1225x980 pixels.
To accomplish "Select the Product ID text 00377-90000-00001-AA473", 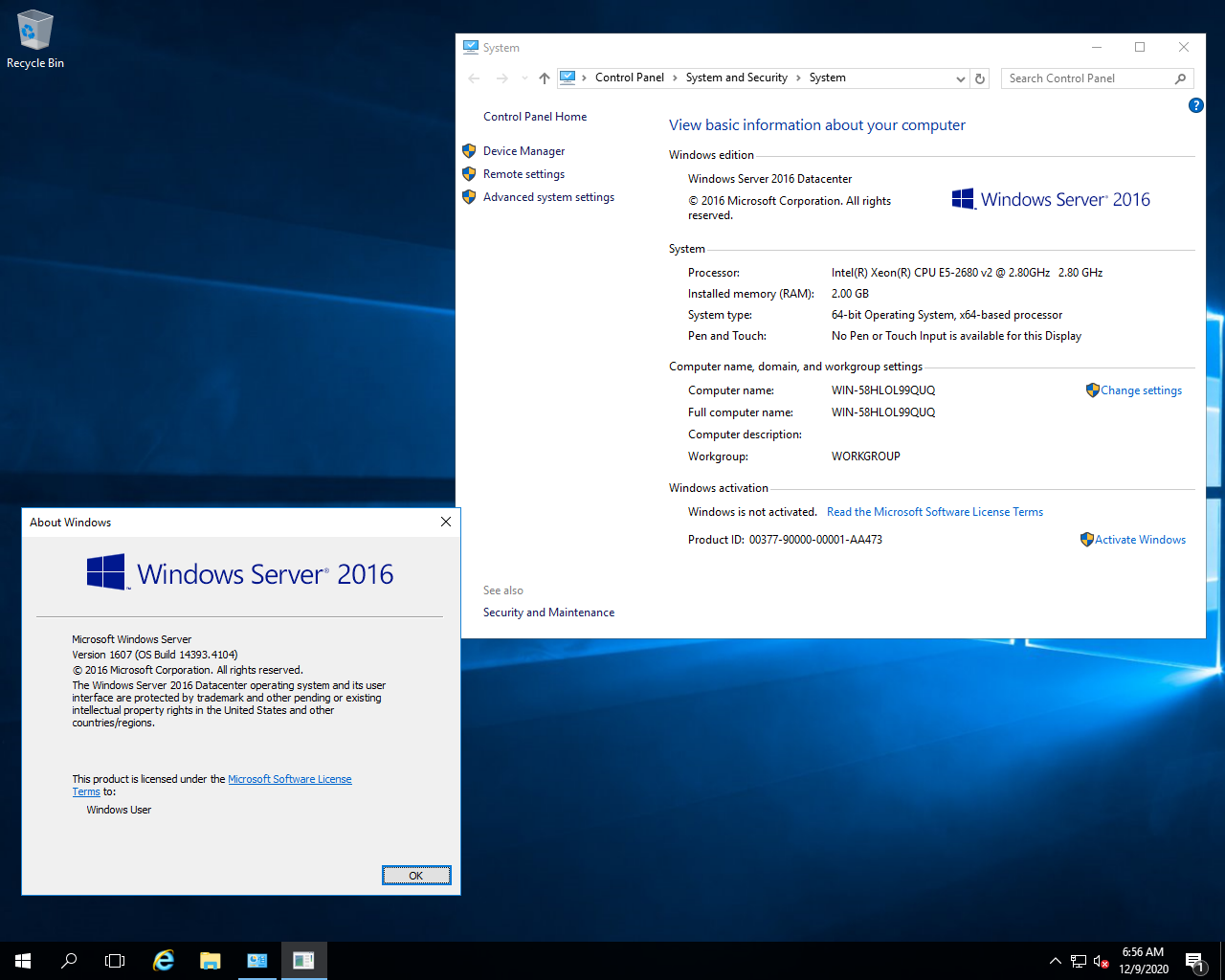I will (x=815, y=540).
